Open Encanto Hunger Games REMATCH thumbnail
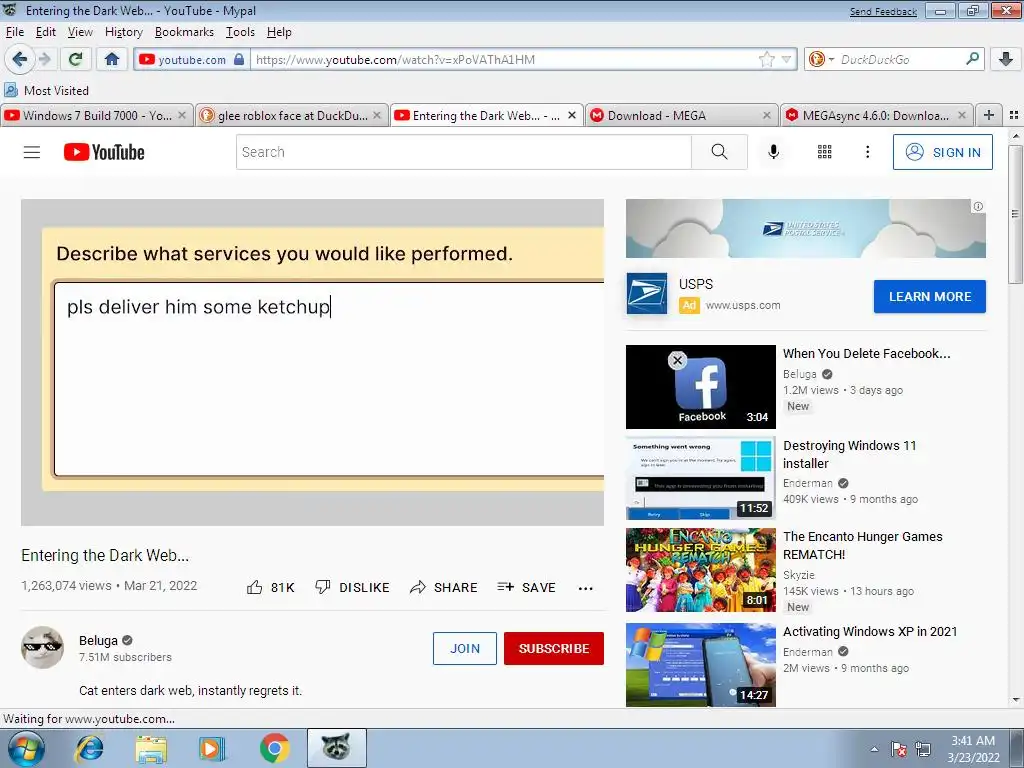1024x768 pixels. pos(701,570)
